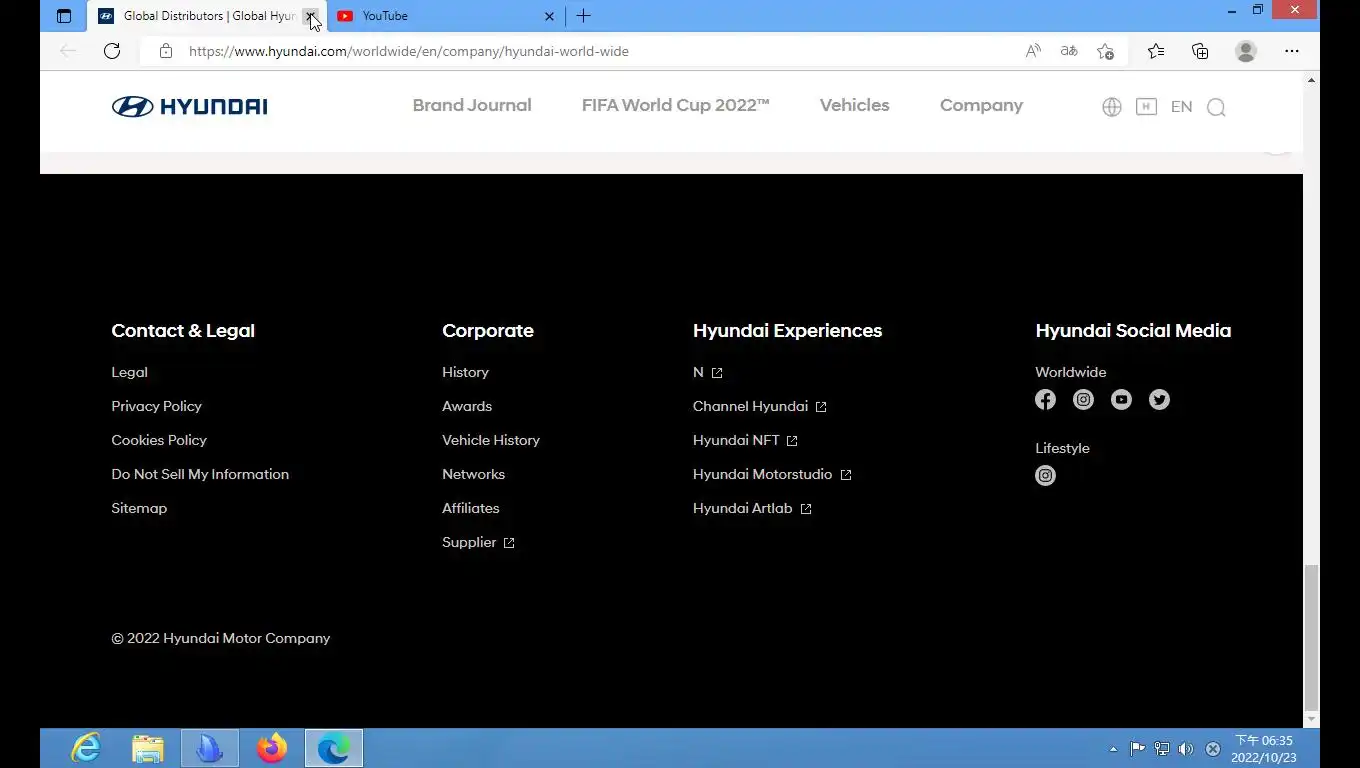This screenshot has width=1360, height=768.
Task: Open the Supplier external link
Action: 478,542
